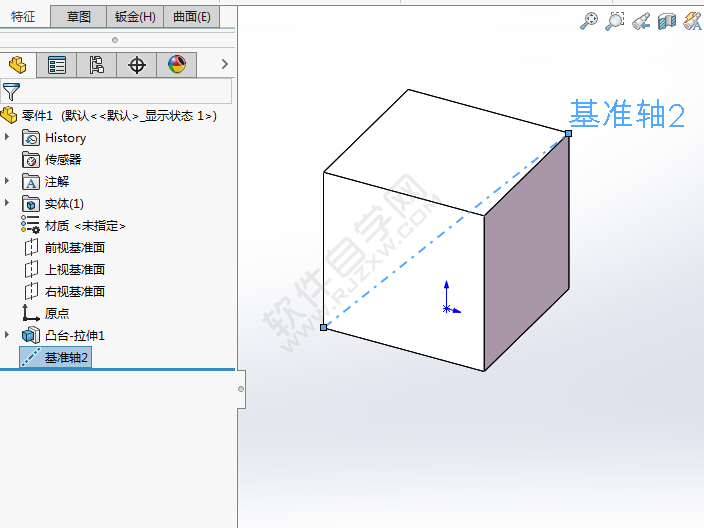Image resolution: width=704 pixels, height=528 pixels.
Task: Click the material icon beside 材质
Action: pos(31,224)
